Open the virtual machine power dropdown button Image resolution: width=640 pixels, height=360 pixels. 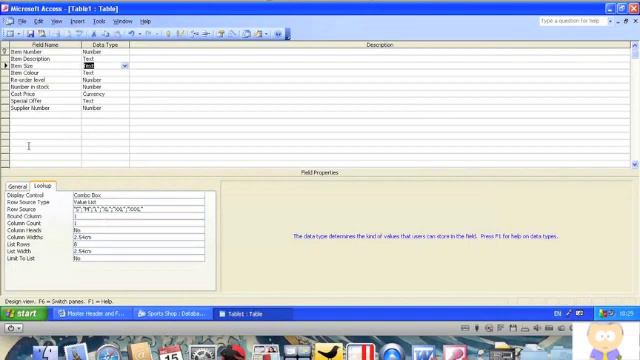coord(13,328)
